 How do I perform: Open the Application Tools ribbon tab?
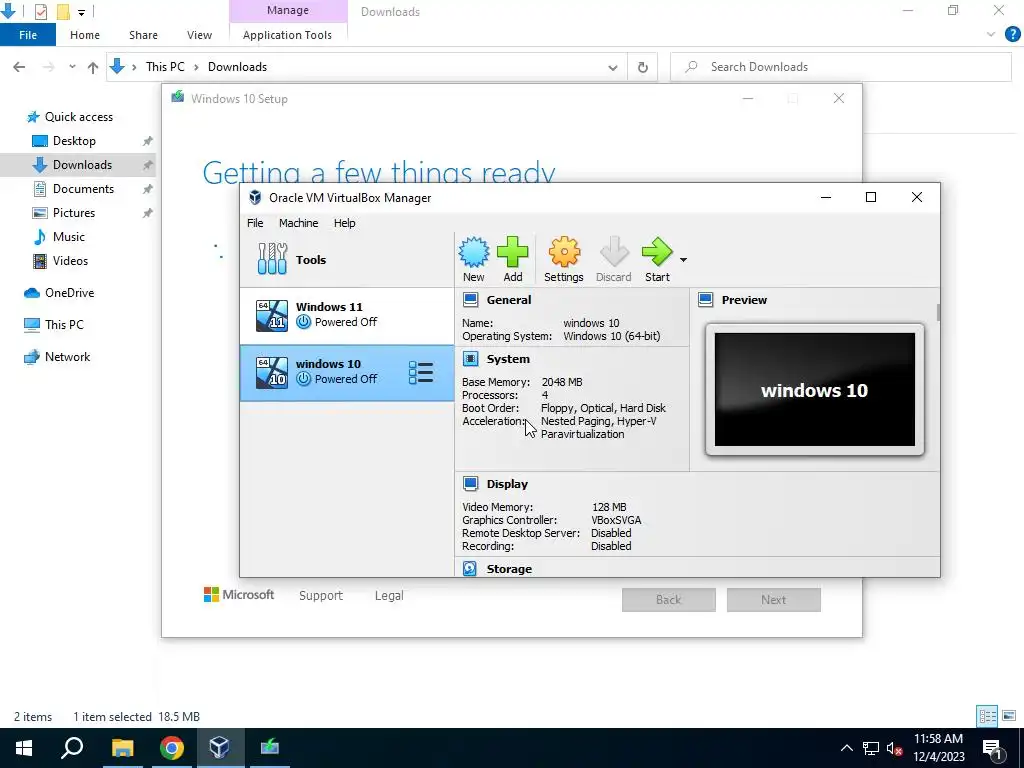287,35
